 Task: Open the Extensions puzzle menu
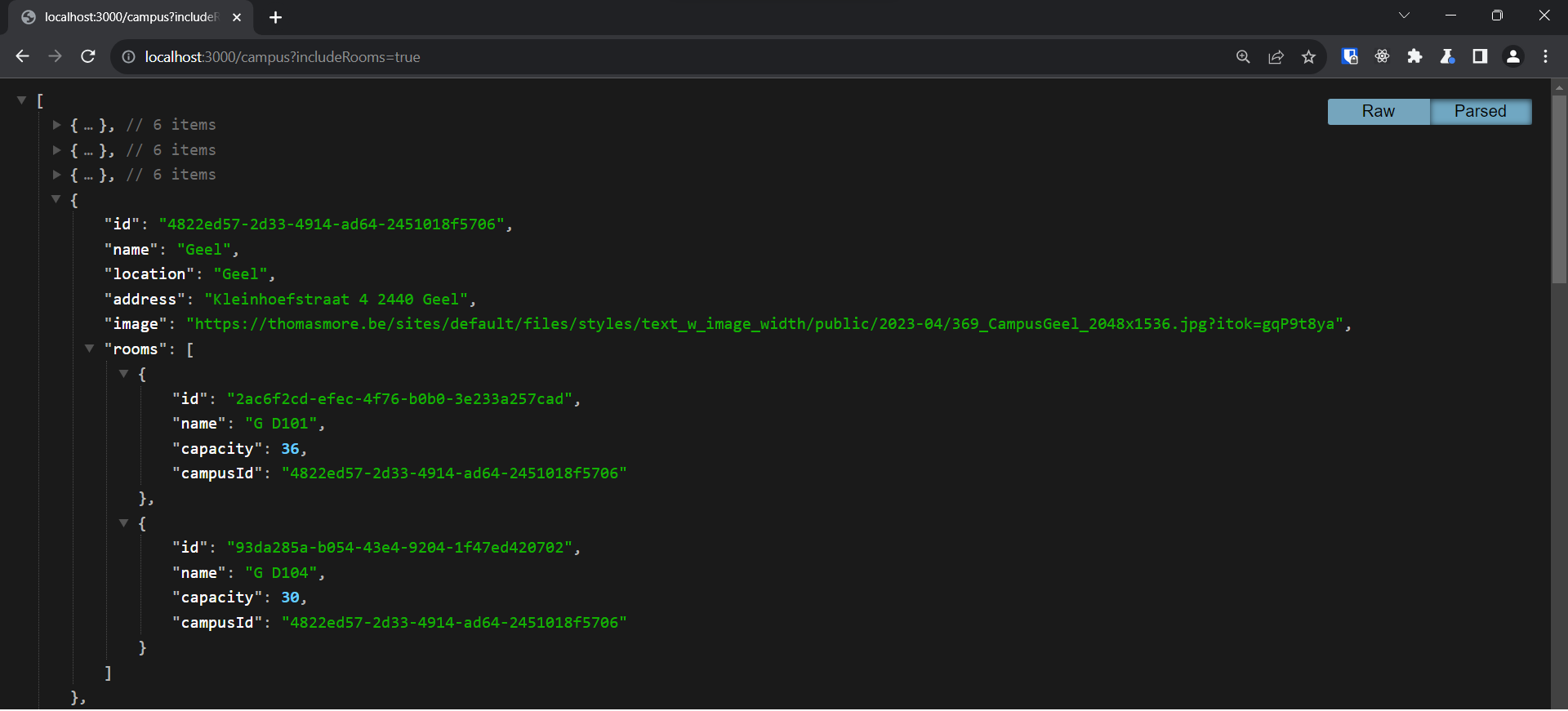(1414, 56)
